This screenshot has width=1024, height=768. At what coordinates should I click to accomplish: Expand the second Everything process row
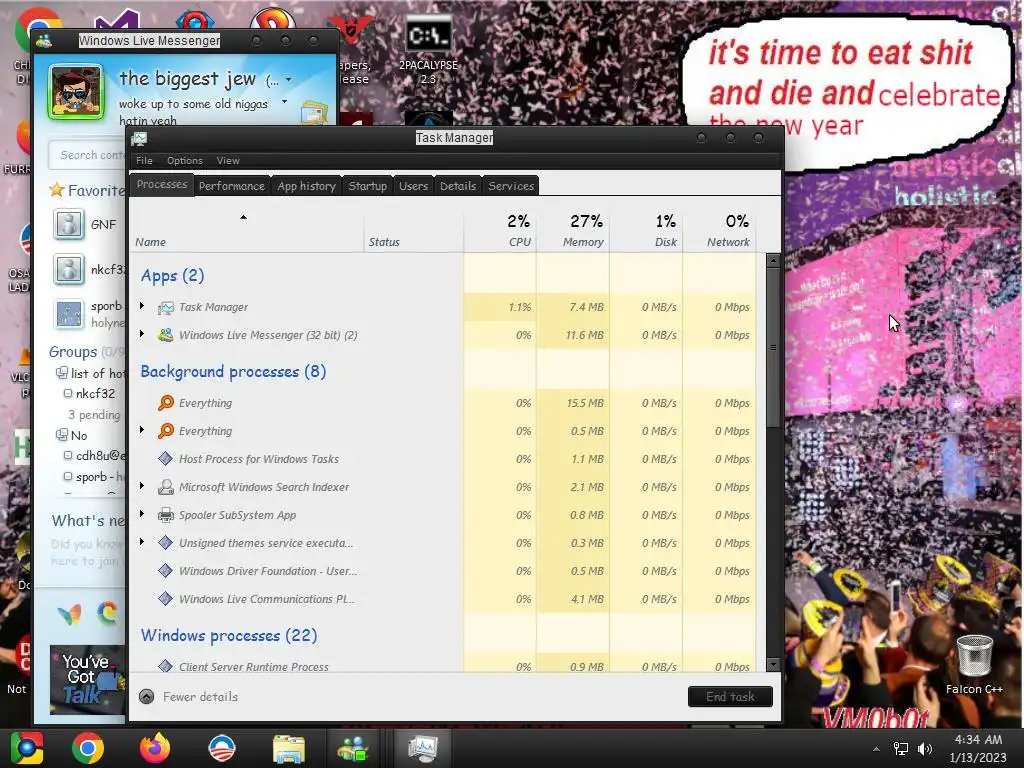tap(142, 430)
